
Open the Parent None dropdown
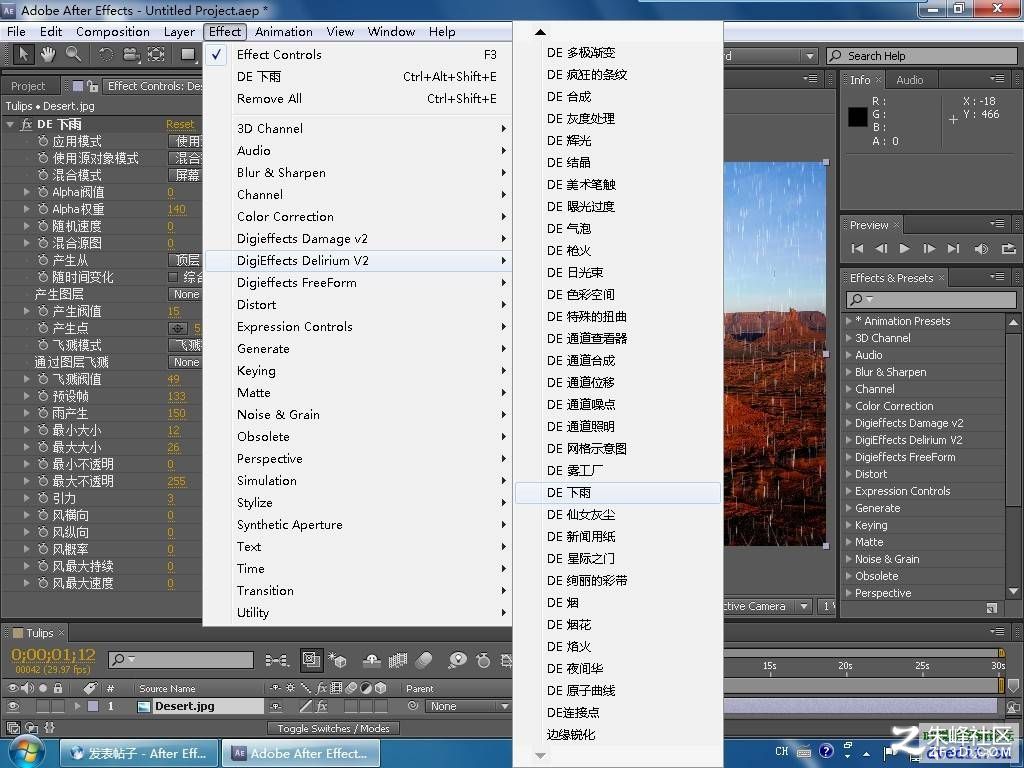(x=468, y=706)
